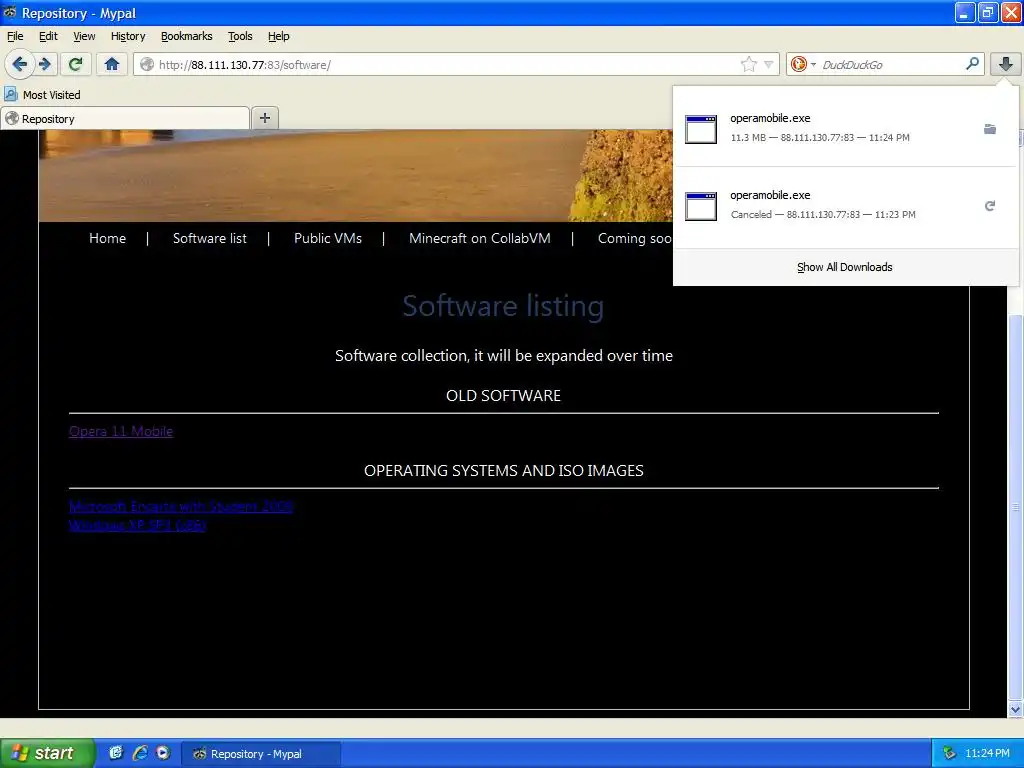
Task: Launch Windows Media Player quick launch icon
Action: (x=163, y=753)
